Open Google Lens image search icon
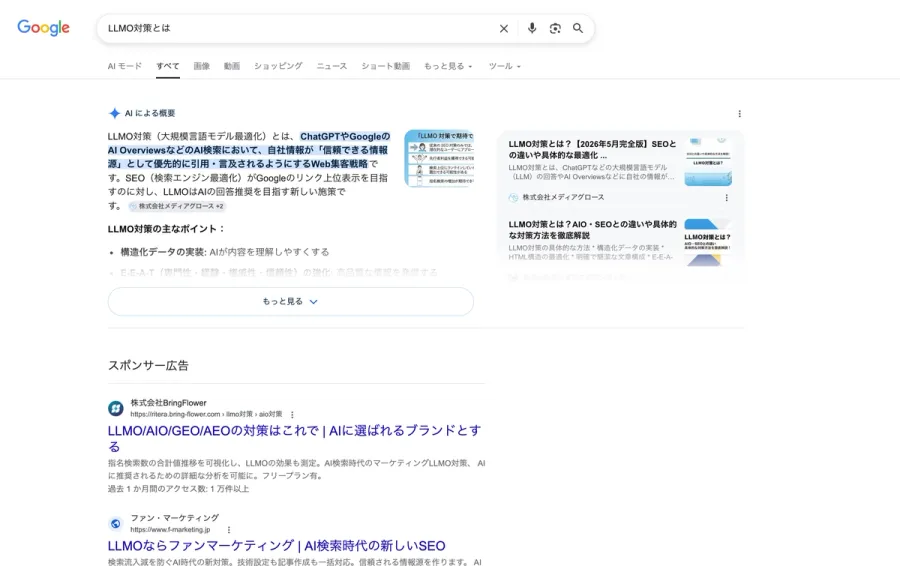This screenshot has width=900, height=566. pyautogui.click(x=554, y=28)
